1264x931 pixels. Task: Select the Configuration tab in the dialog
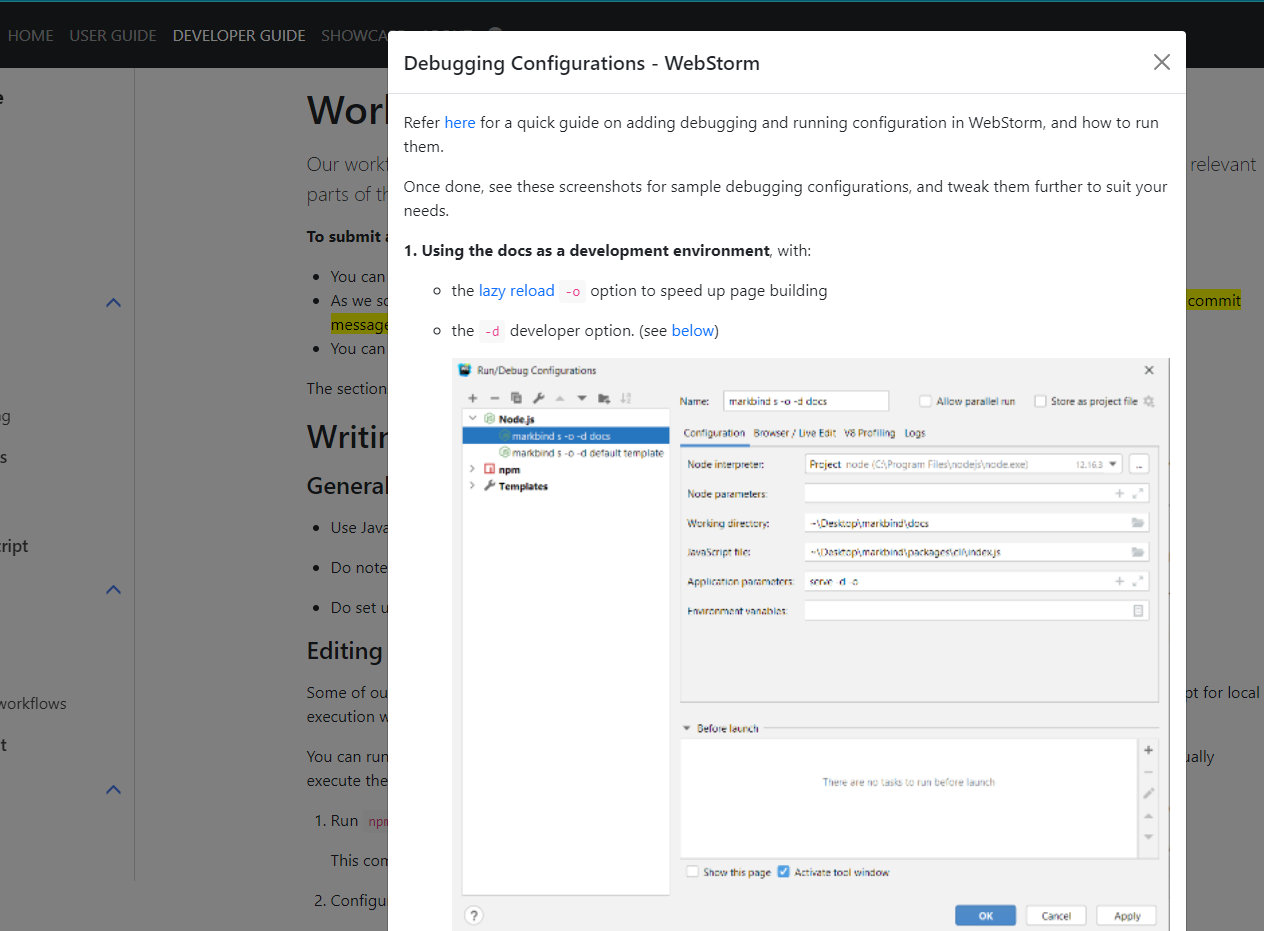point(714,433)
